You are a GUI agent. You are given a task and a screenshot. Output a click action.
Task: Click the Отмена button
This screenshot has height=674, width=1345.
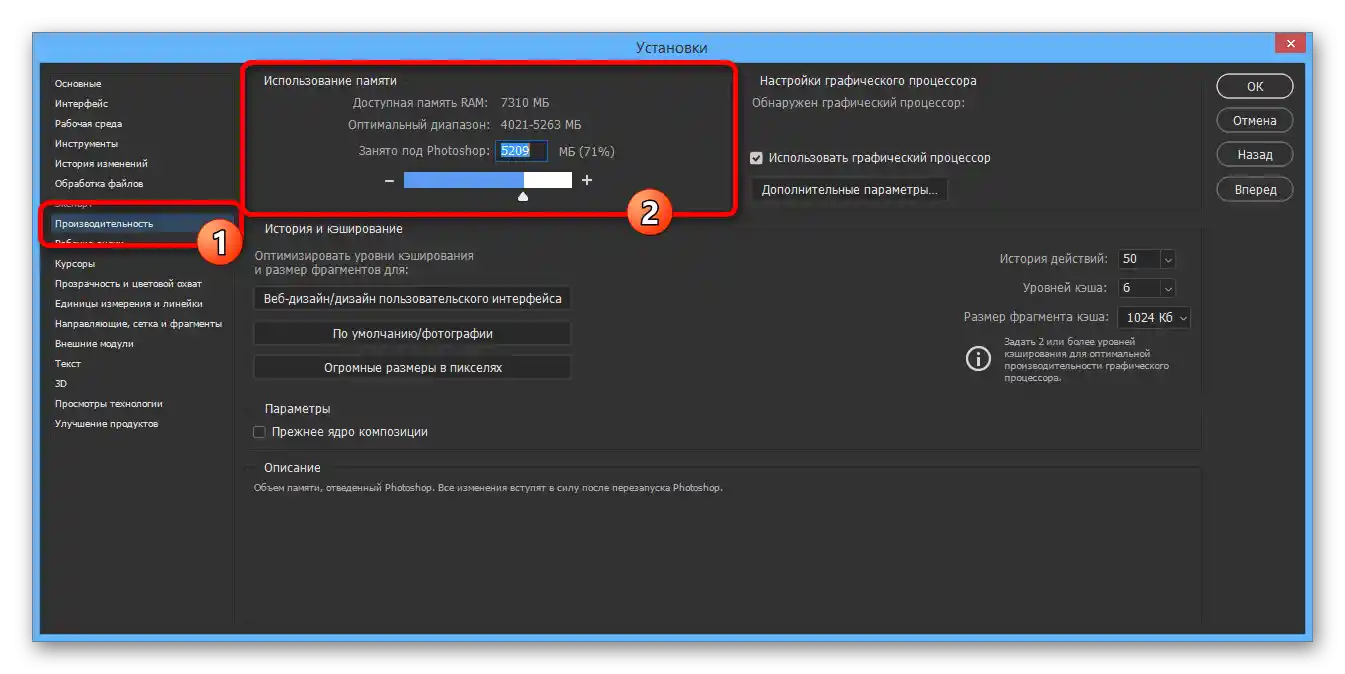[1255, 121]
